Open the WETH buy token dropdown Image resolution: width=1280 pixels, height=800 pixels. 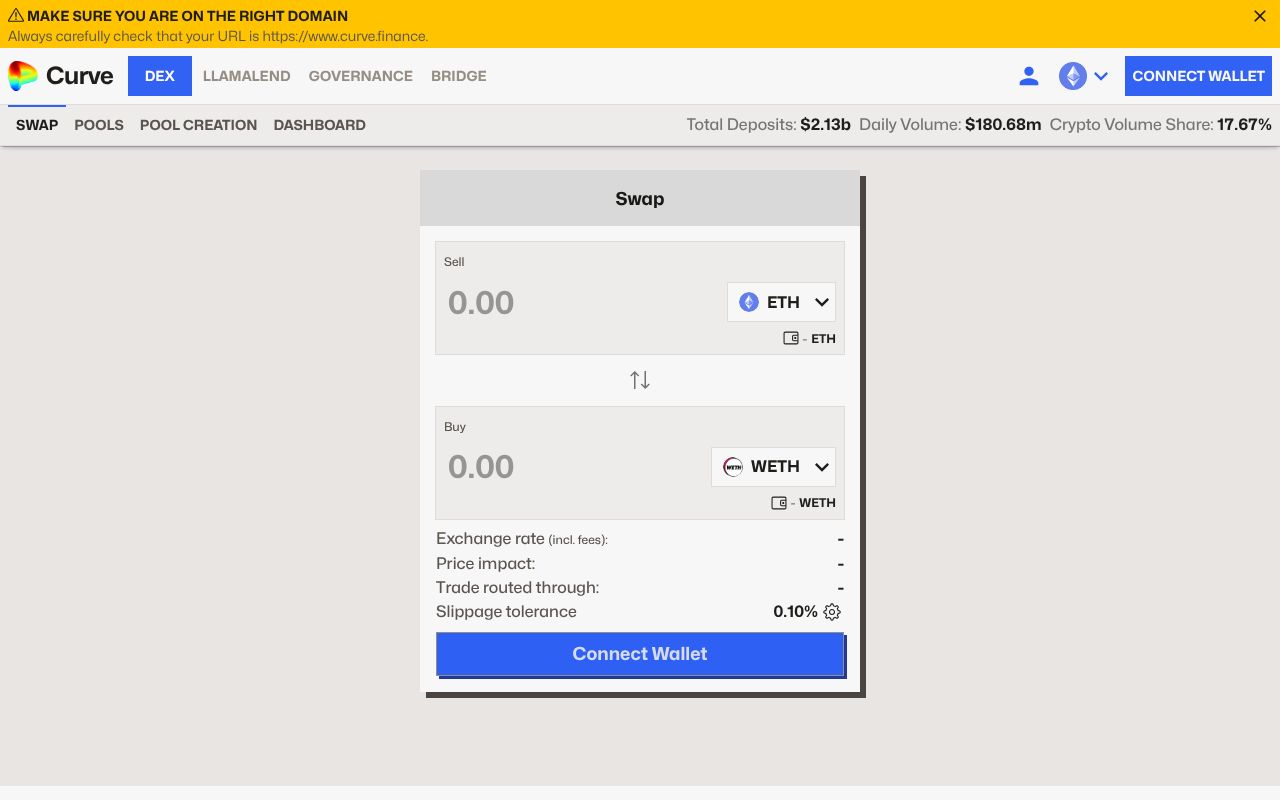click(773, 467)
